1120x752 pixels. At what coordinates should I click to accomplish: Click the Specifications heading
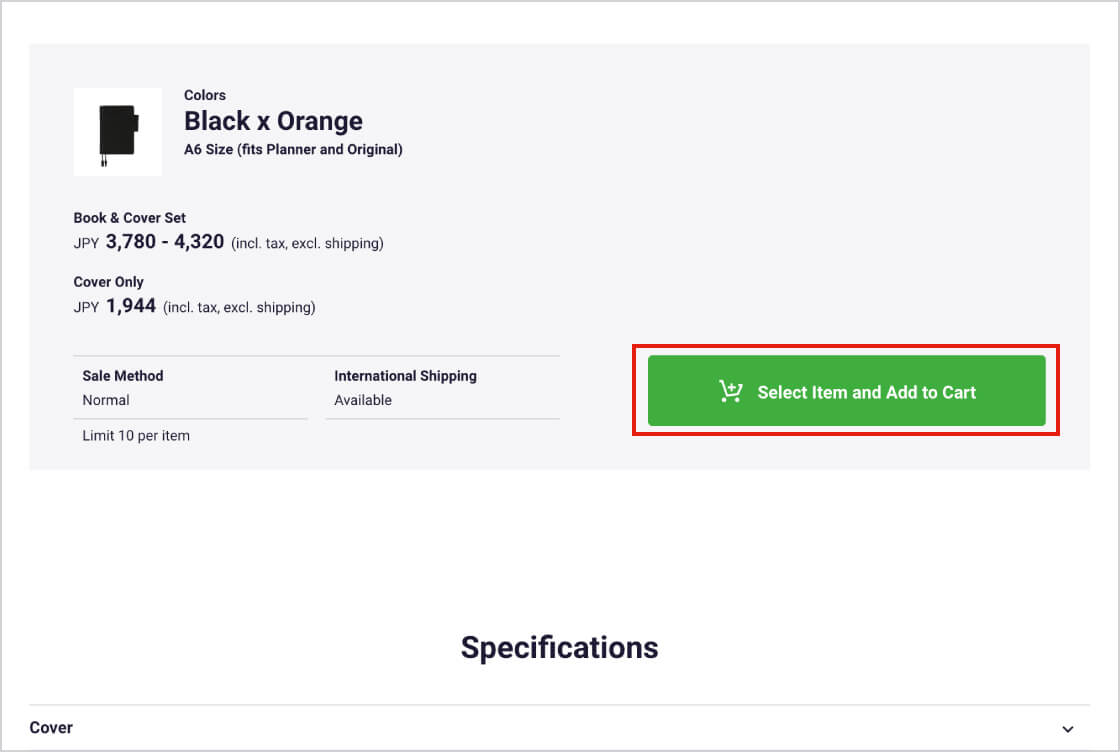tap(559, 647)
